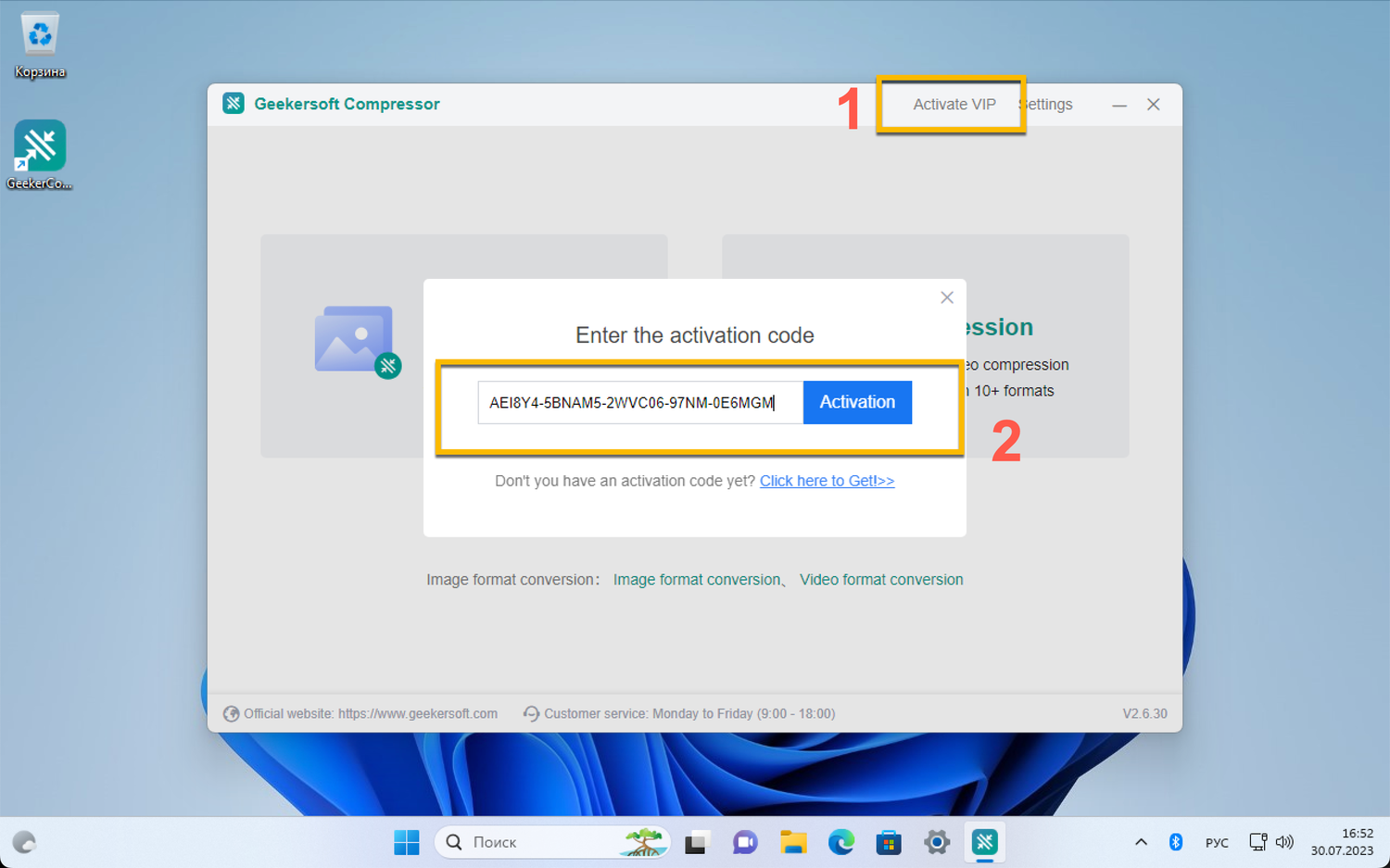Open Microsoft Store from the taskbar
Screen dimensions: 1390x868
889,842
